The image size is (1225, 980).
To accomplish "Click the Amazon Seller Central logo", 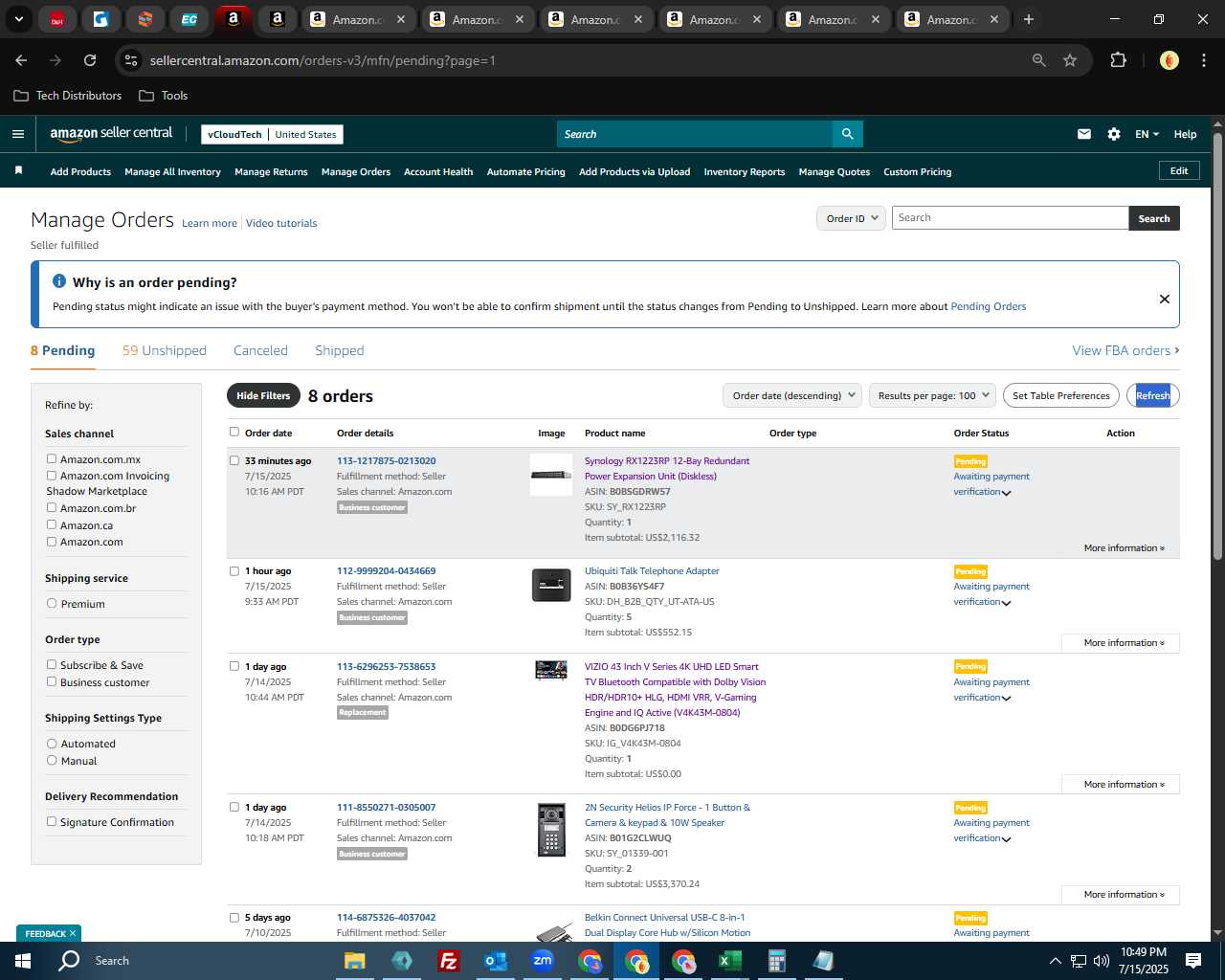I will coord(111,134).
